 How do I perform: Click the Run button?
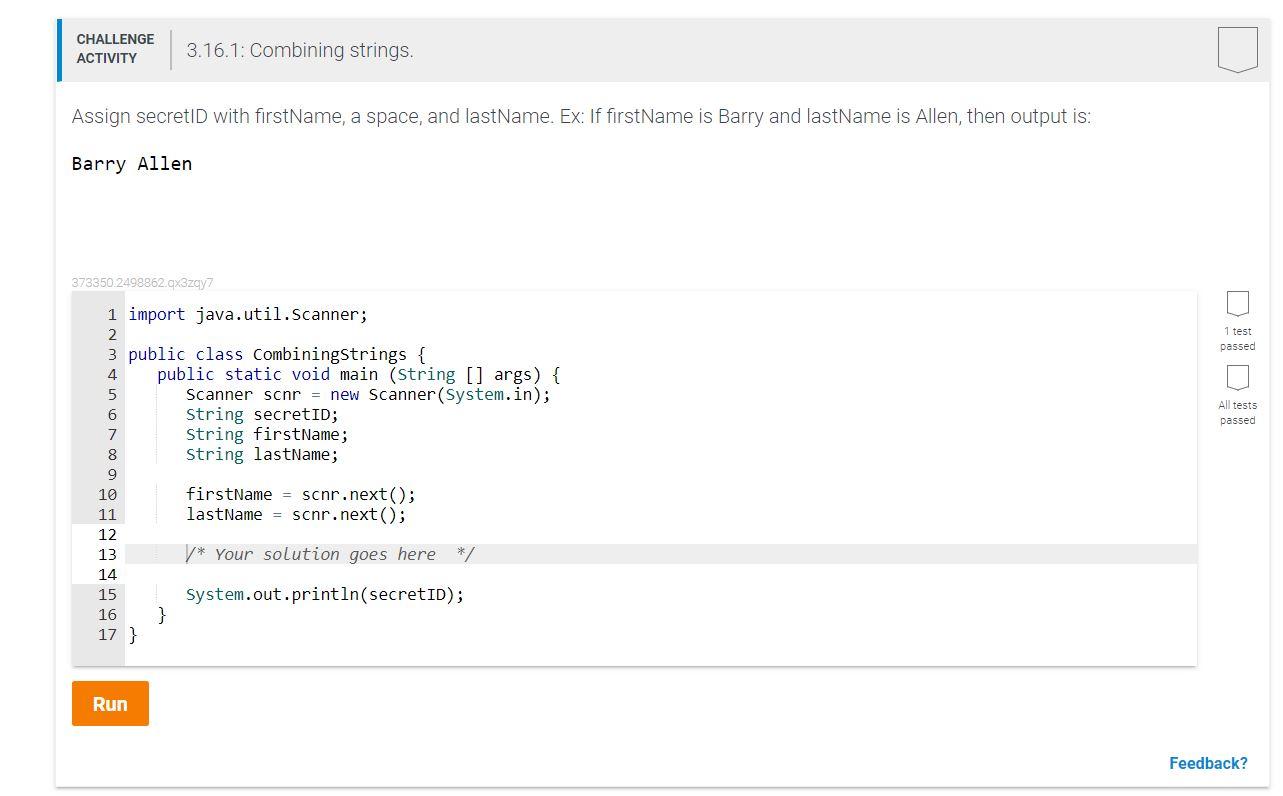[109, 703]
